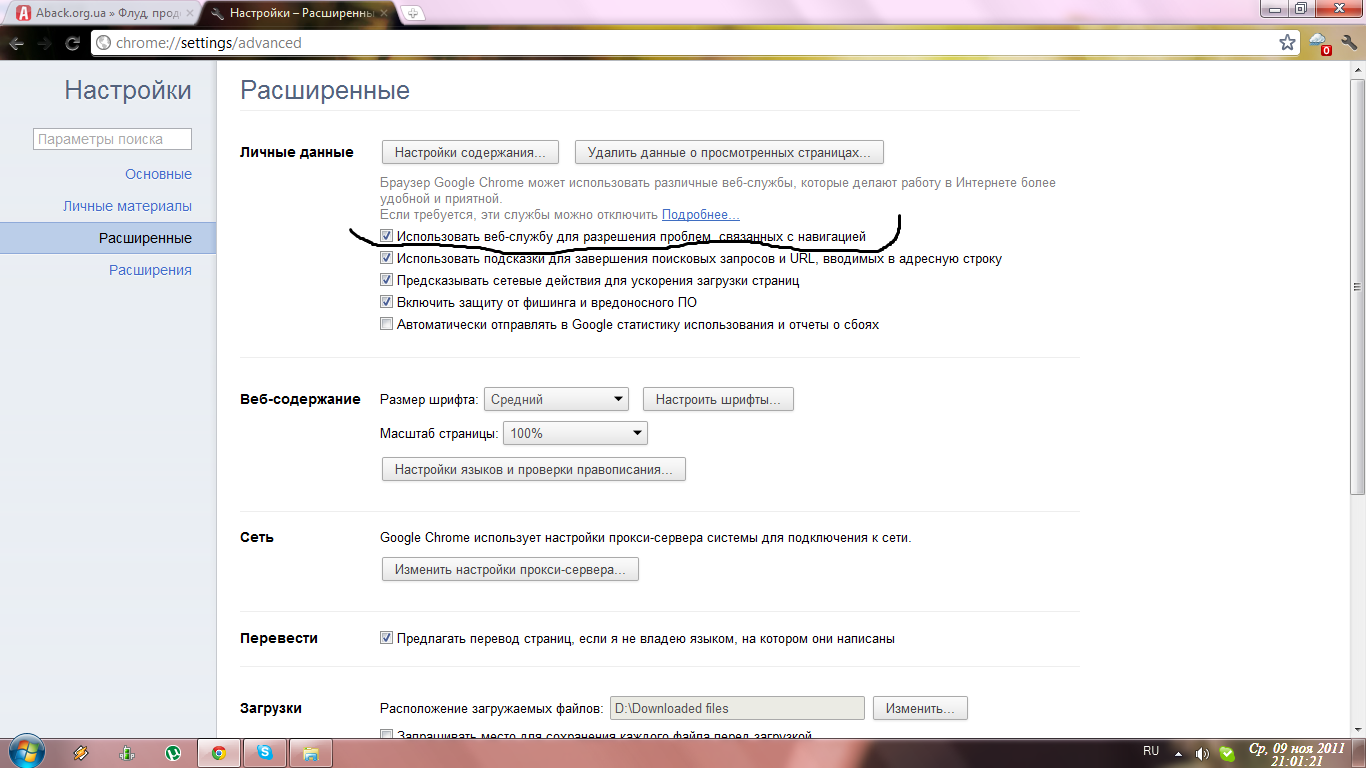Open Chrome from the taskbar
The width and height of the screenshot is (1366, 768).
pos(219,753)
